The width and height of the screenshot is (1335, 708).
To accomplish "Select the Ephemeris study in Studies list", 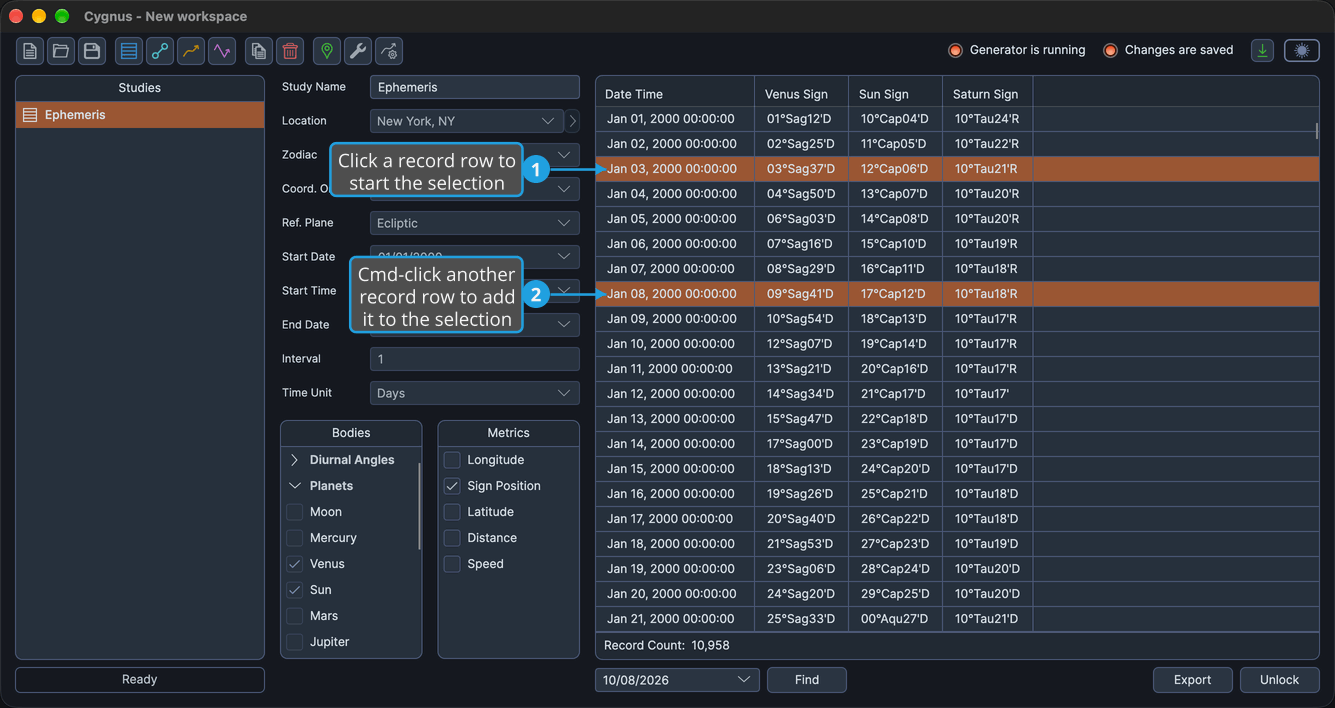I will click(x=140, y=115).
